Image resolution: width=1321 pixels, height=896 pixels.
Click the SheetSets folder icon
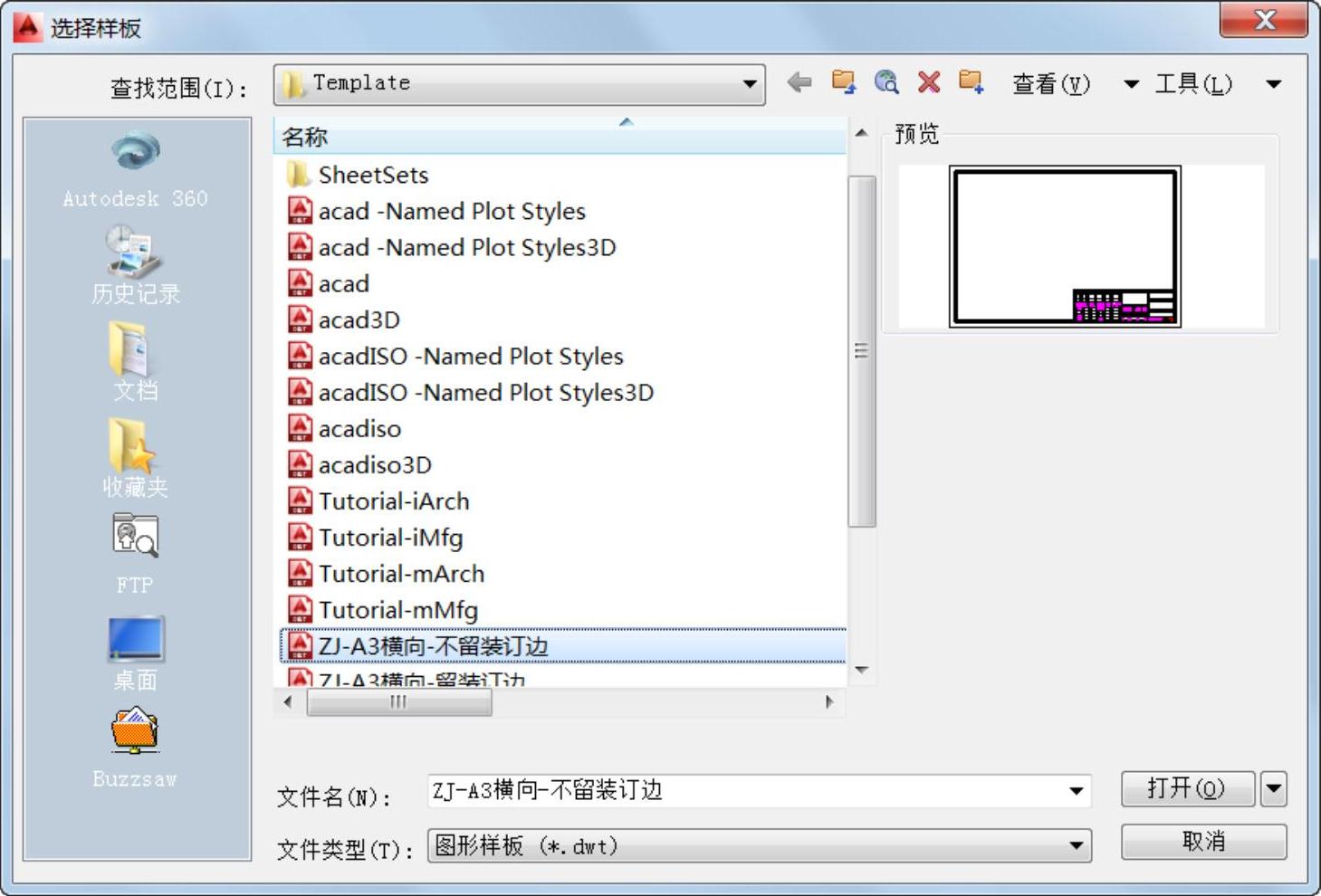299,174
